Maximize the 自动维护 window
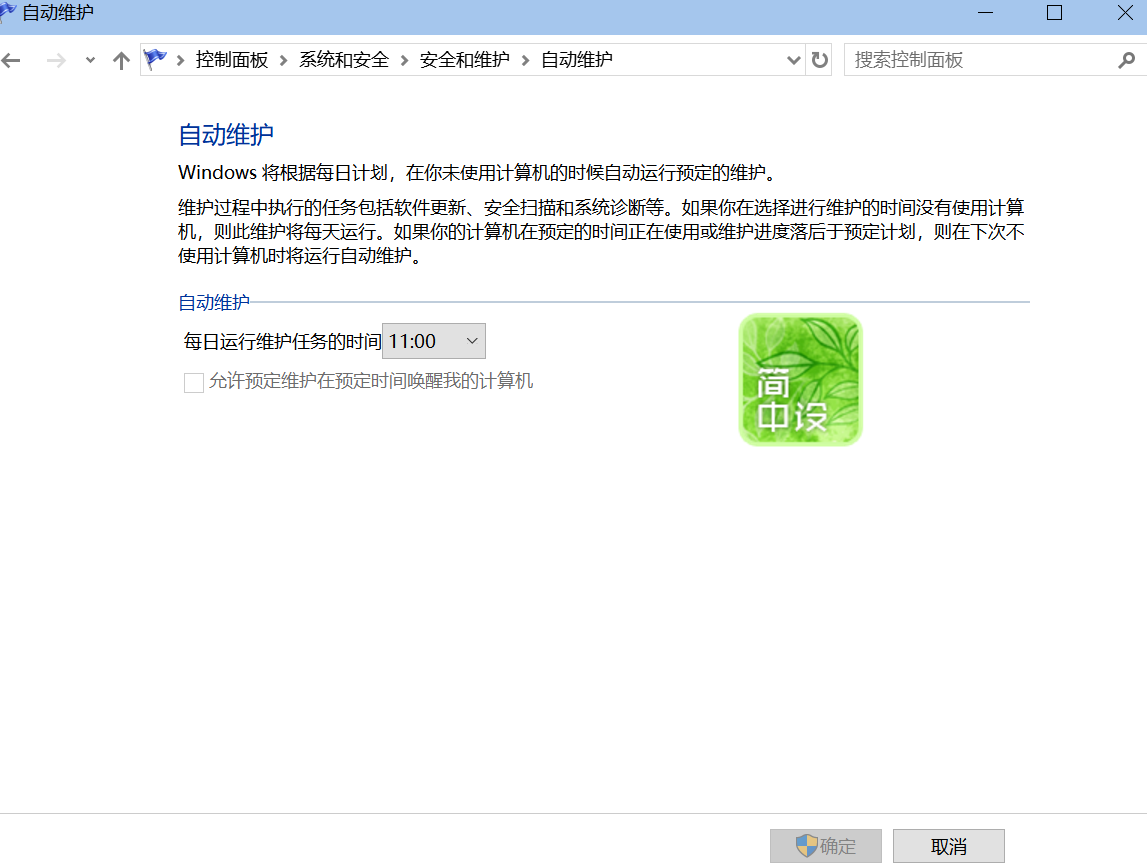Viewport: 1147px width, 864px height. (1054, 12)
